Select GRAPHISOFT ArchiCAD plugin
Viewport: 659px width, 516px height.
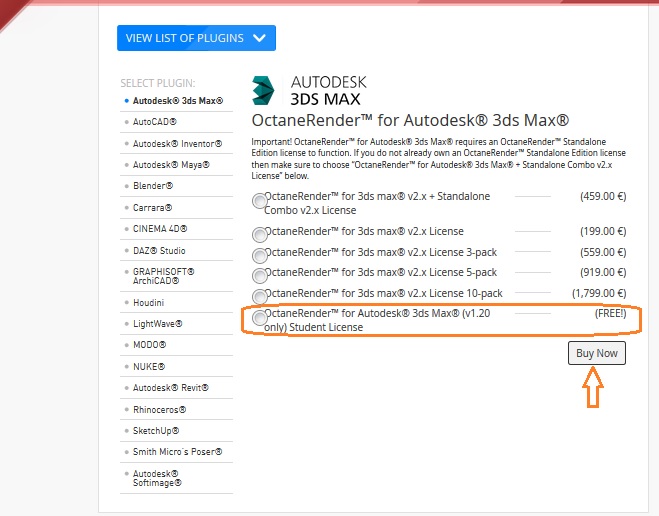point(163,276)
